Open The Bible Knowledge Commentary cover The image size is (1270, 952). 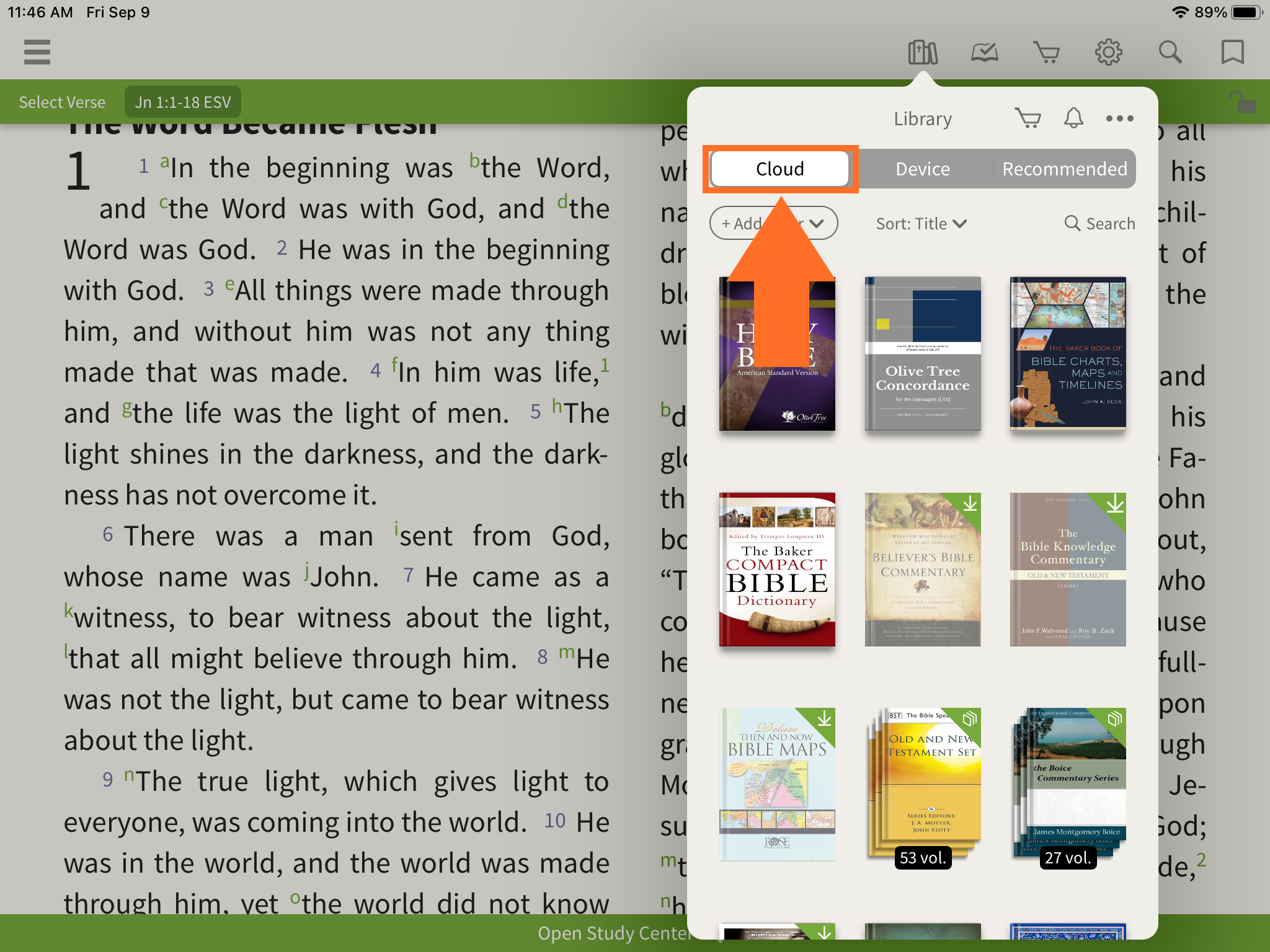[x=1068, y=570]
